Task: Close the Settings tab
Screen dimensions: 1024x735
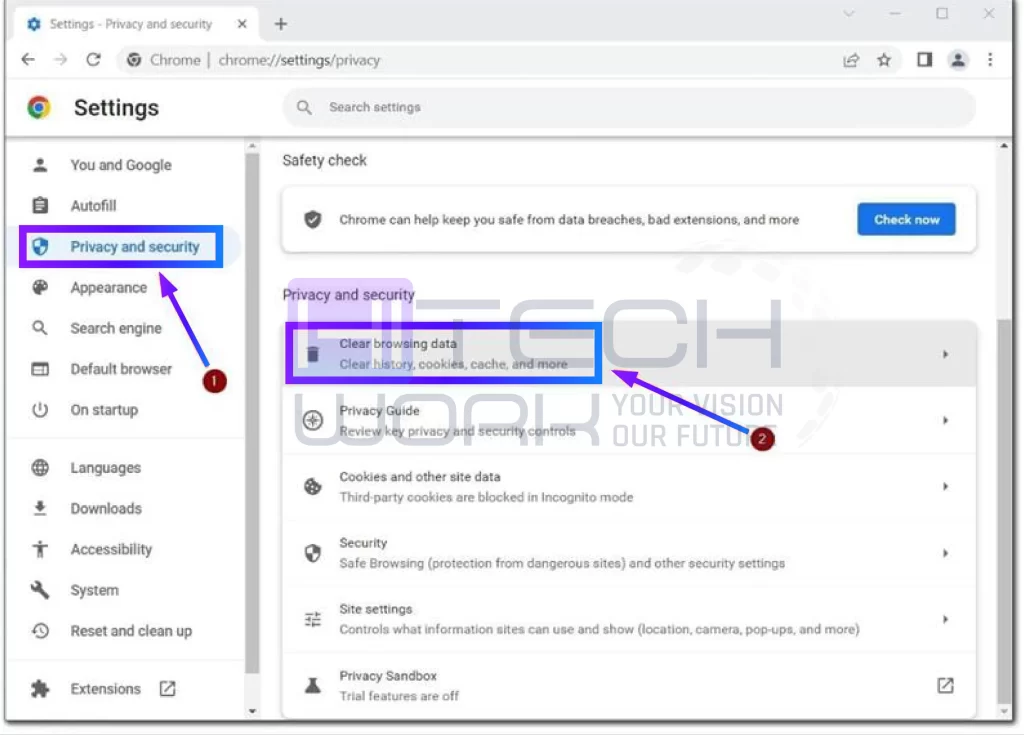Action: (x=242, y=24)
